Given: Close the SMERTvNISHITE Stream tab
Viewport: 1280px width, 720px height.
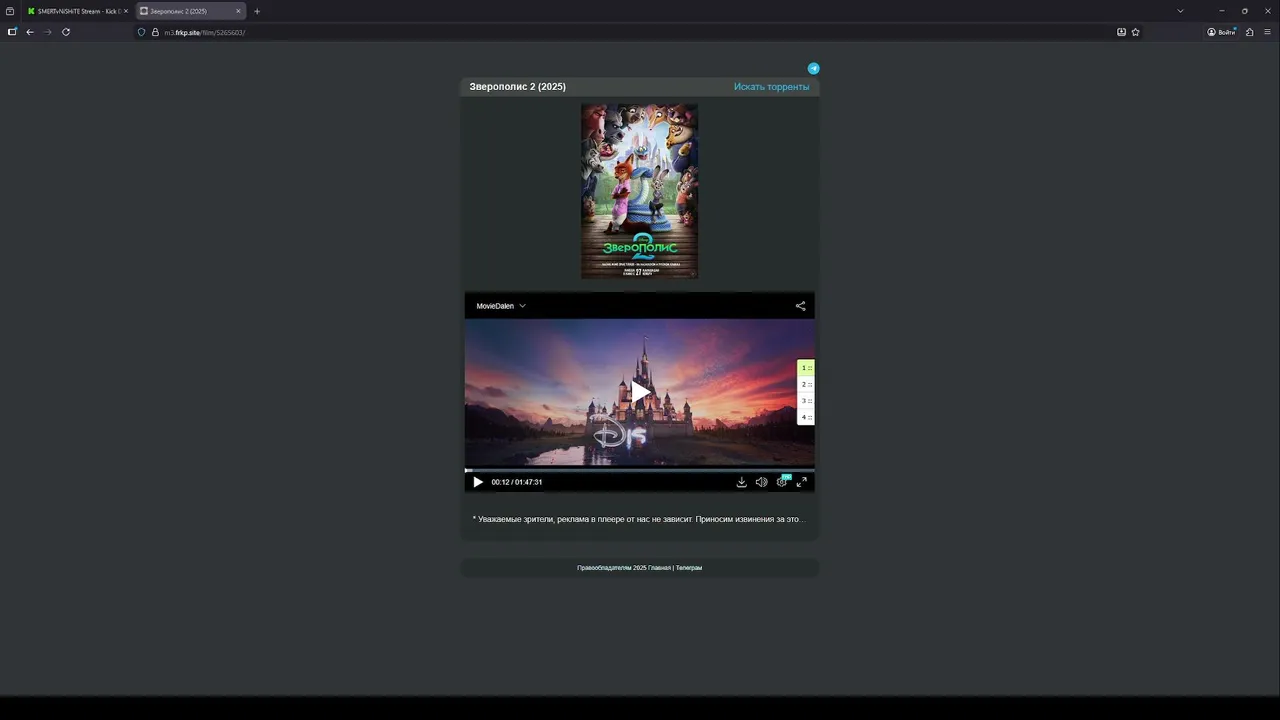Looking at the screenshot, I should [126, 11].
